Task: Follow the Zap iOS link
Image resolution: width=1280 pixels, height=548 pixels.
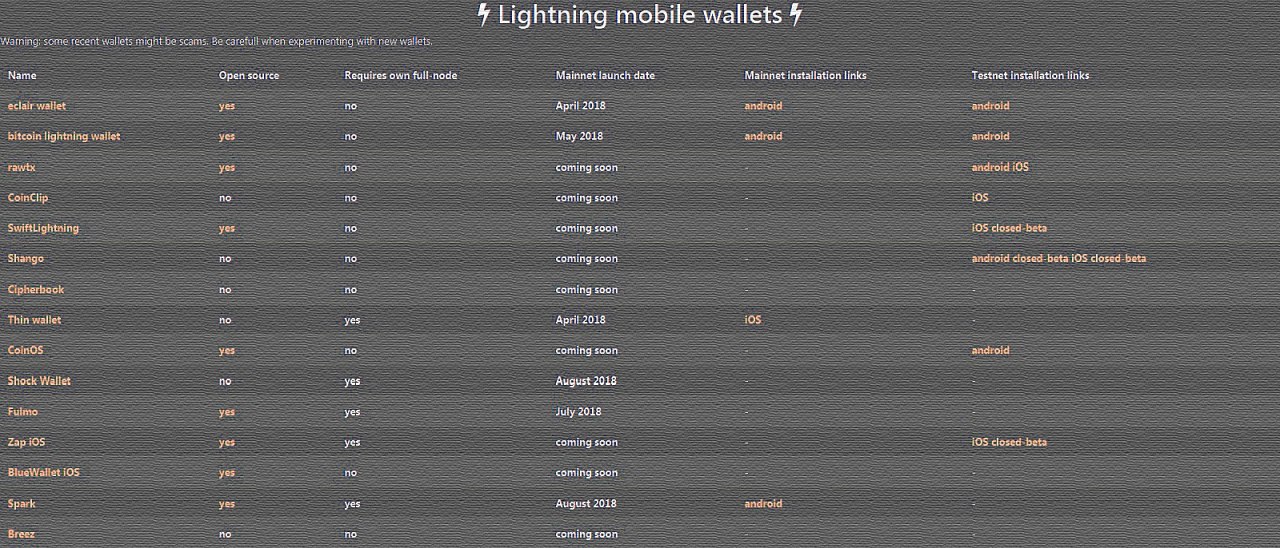Action: click(x=27, y=442)
